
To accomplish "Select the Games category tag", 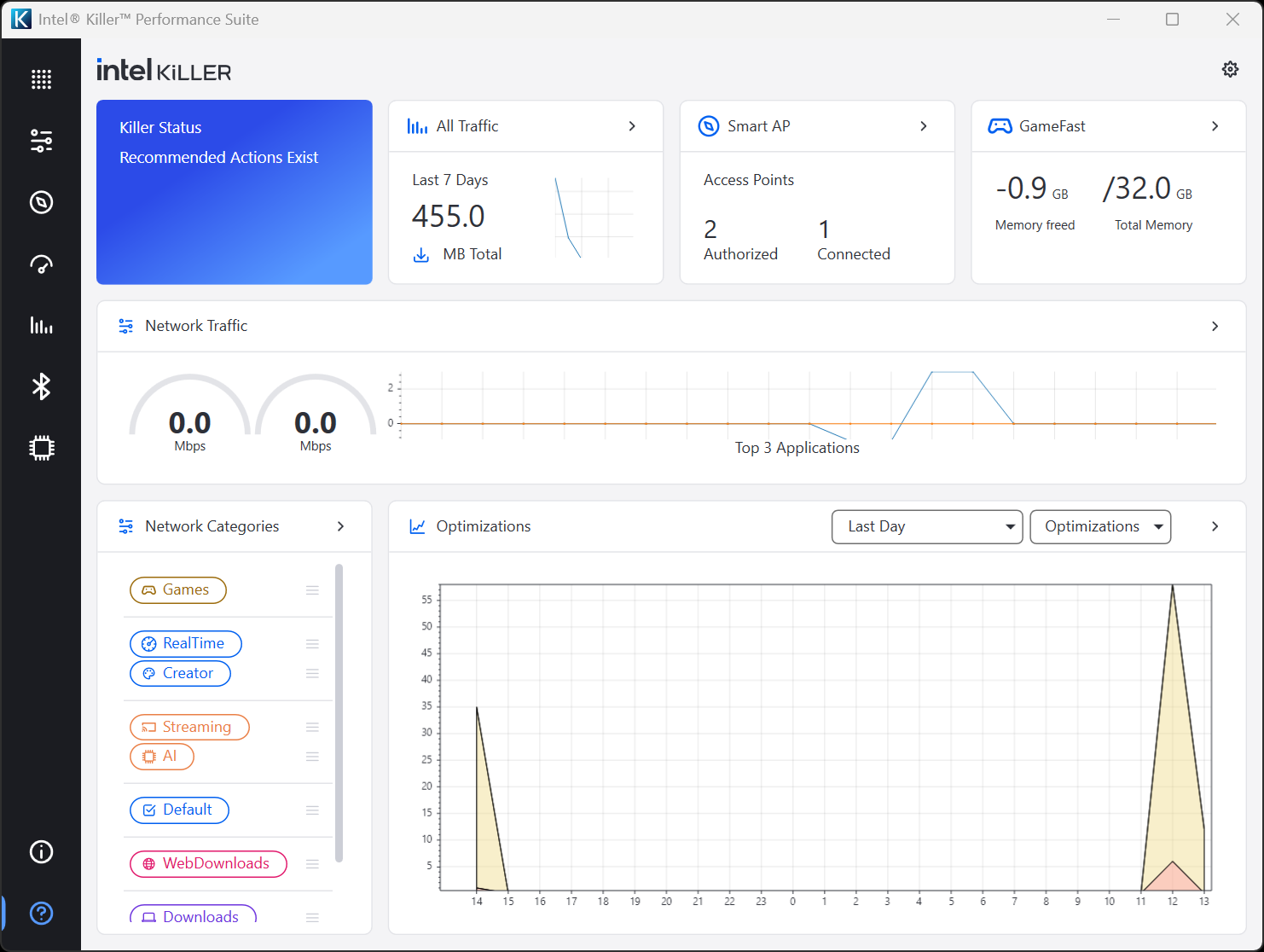I will [177, 589].
